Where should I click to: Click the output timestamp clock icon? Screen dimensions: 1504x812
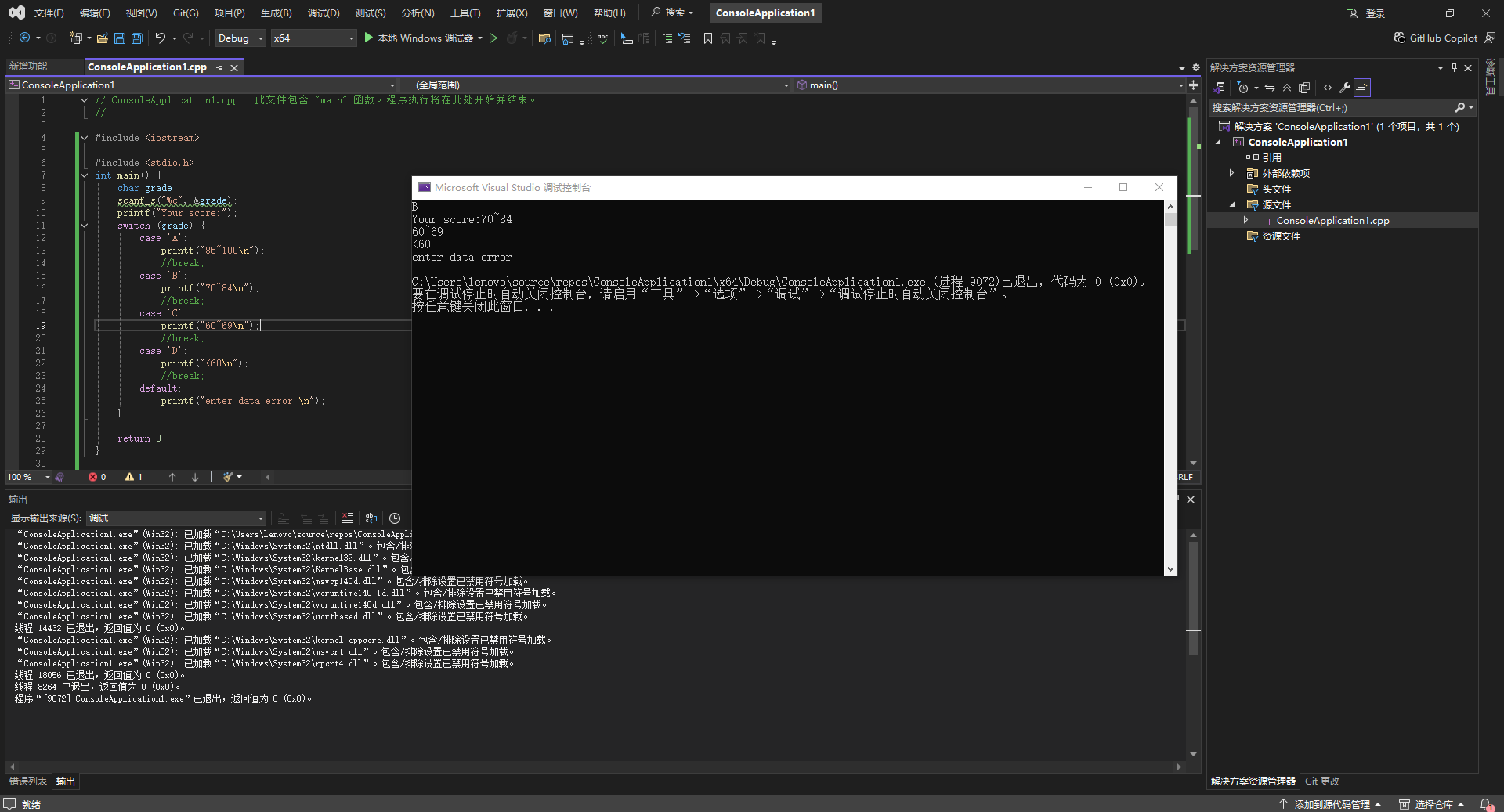395,518
